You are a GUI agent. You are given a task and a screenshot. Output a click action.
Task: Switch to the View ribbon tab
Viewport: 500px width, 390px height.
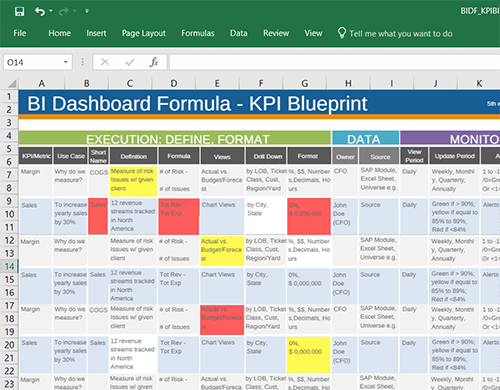point(313,33)
